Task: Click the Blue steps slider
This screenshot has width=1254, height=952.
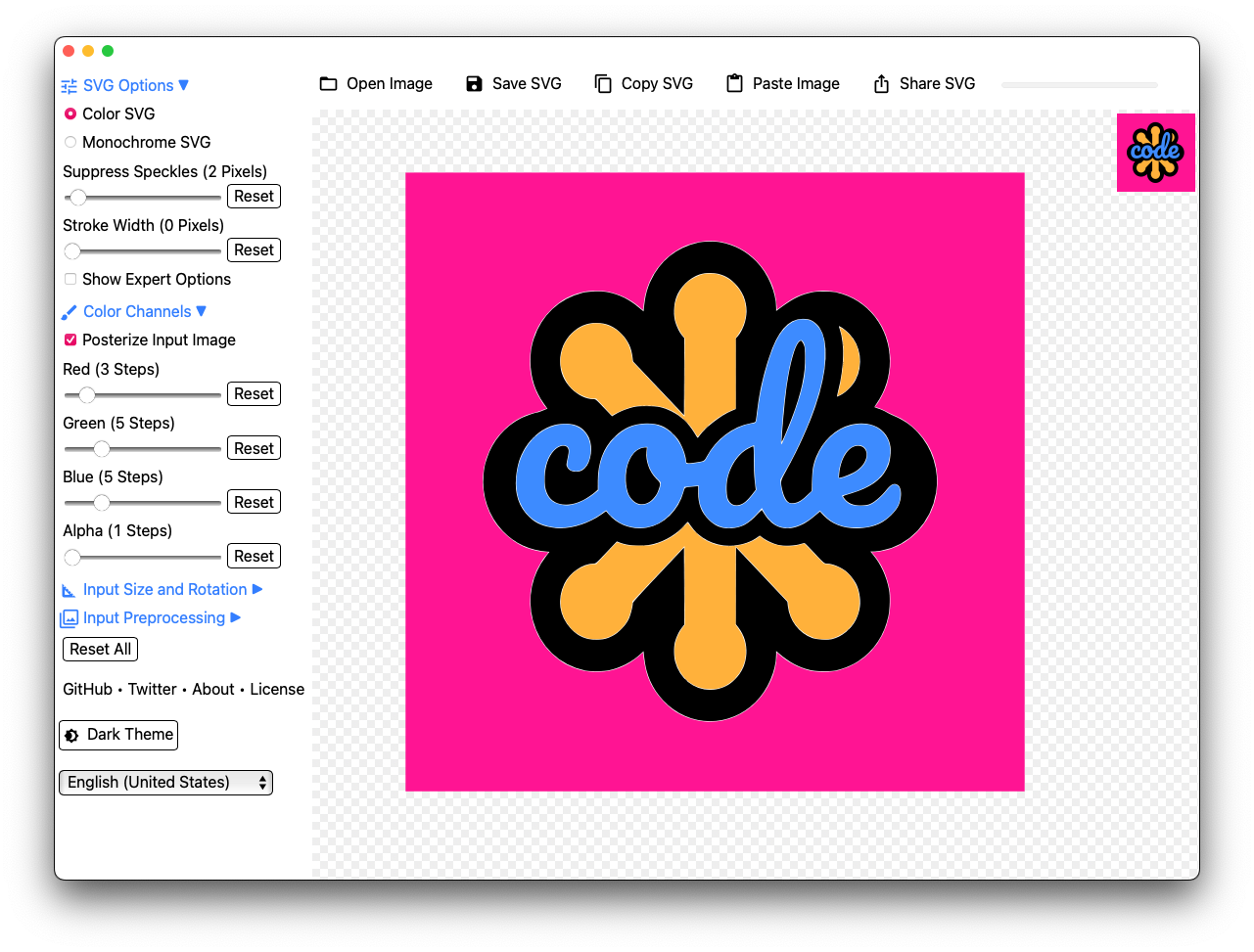Action: 142,503
